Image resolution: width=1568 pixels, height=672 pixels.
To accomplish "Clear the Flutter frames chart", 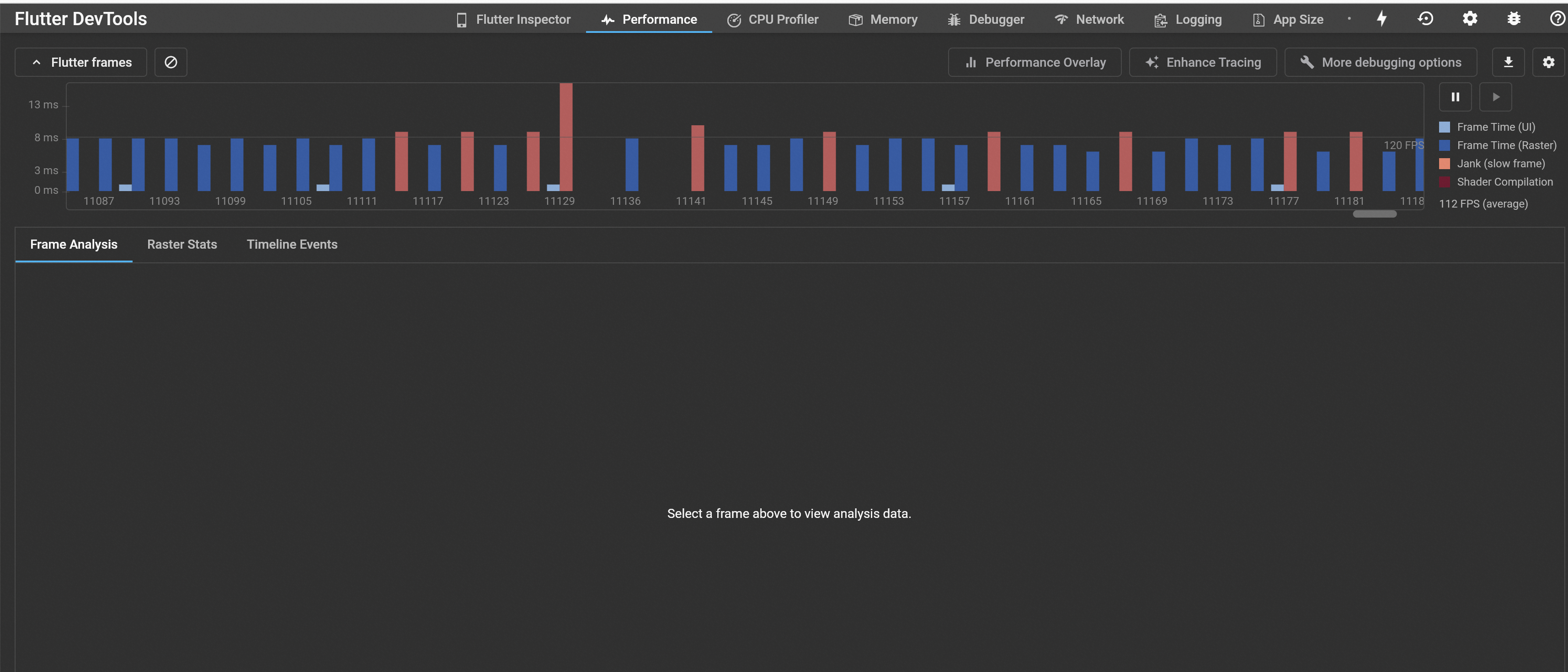I will pos(171,62).
